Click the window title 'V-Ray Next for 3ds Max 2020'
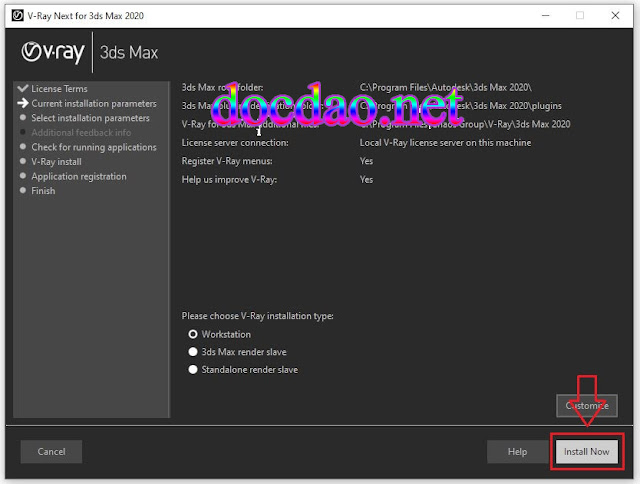Viewport: 640px width, 484px height. 86,16
